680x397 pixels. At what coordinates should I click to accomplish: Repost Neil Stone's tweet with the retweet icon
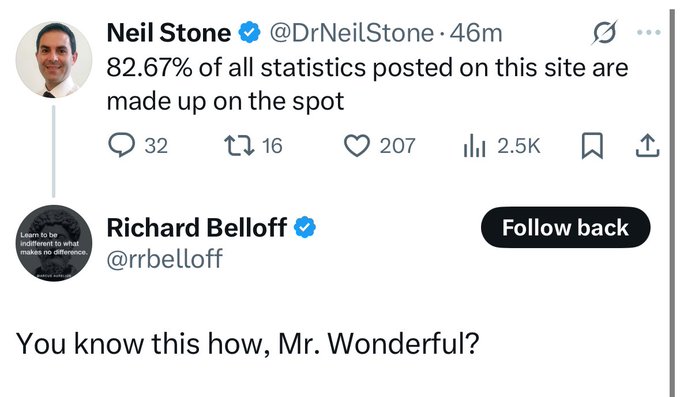click(x=239, y=146)
